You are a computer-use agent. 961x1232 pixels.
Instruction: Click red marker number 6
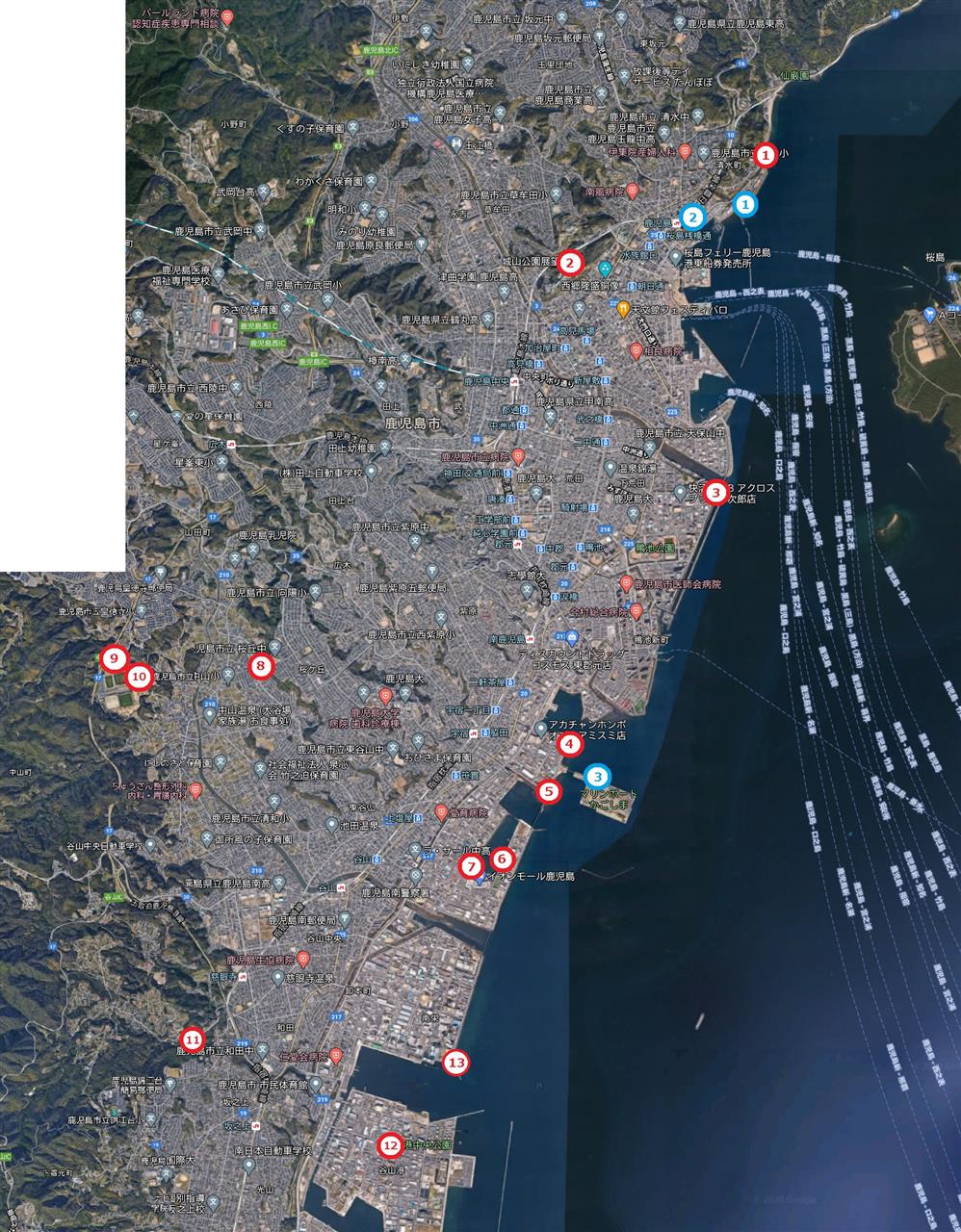(503, 859)
